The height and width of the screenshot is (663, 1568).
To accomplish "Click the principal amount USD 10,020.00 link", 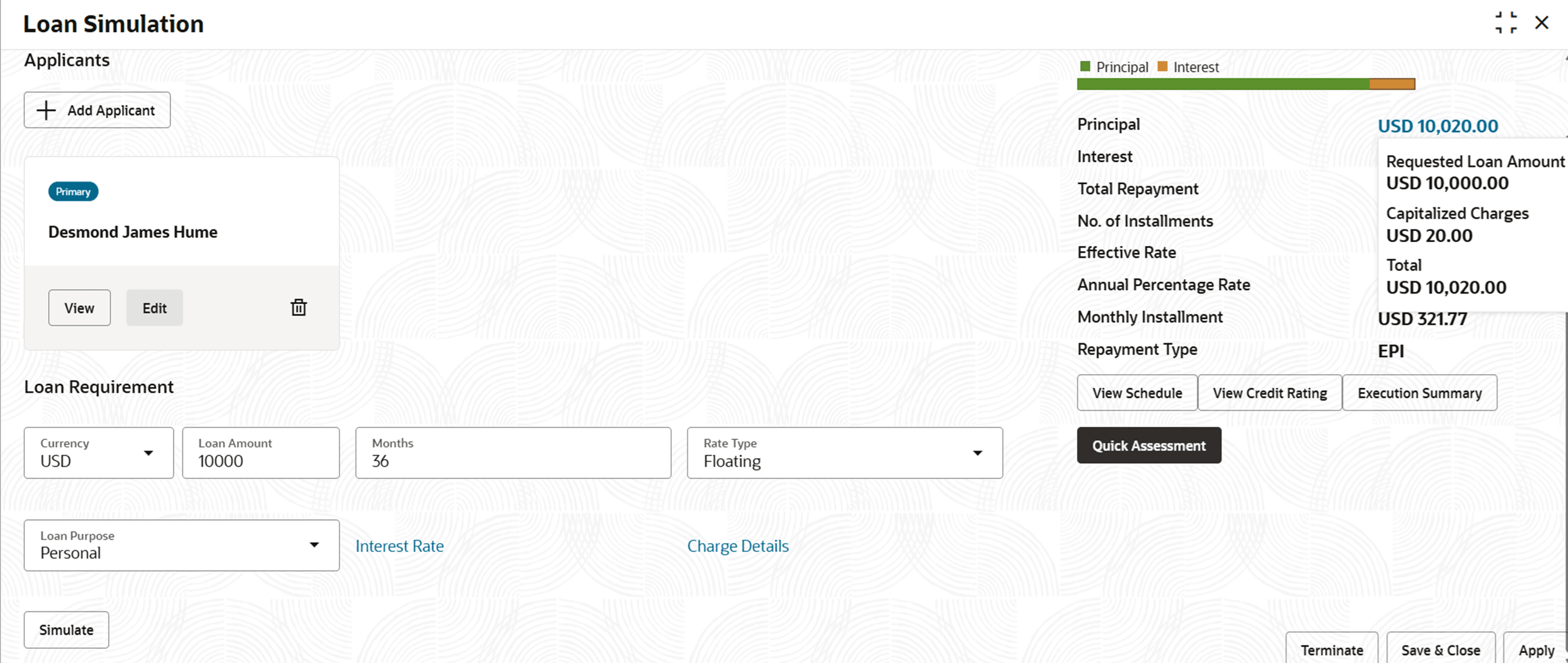I will click(x=1437, y=126).
